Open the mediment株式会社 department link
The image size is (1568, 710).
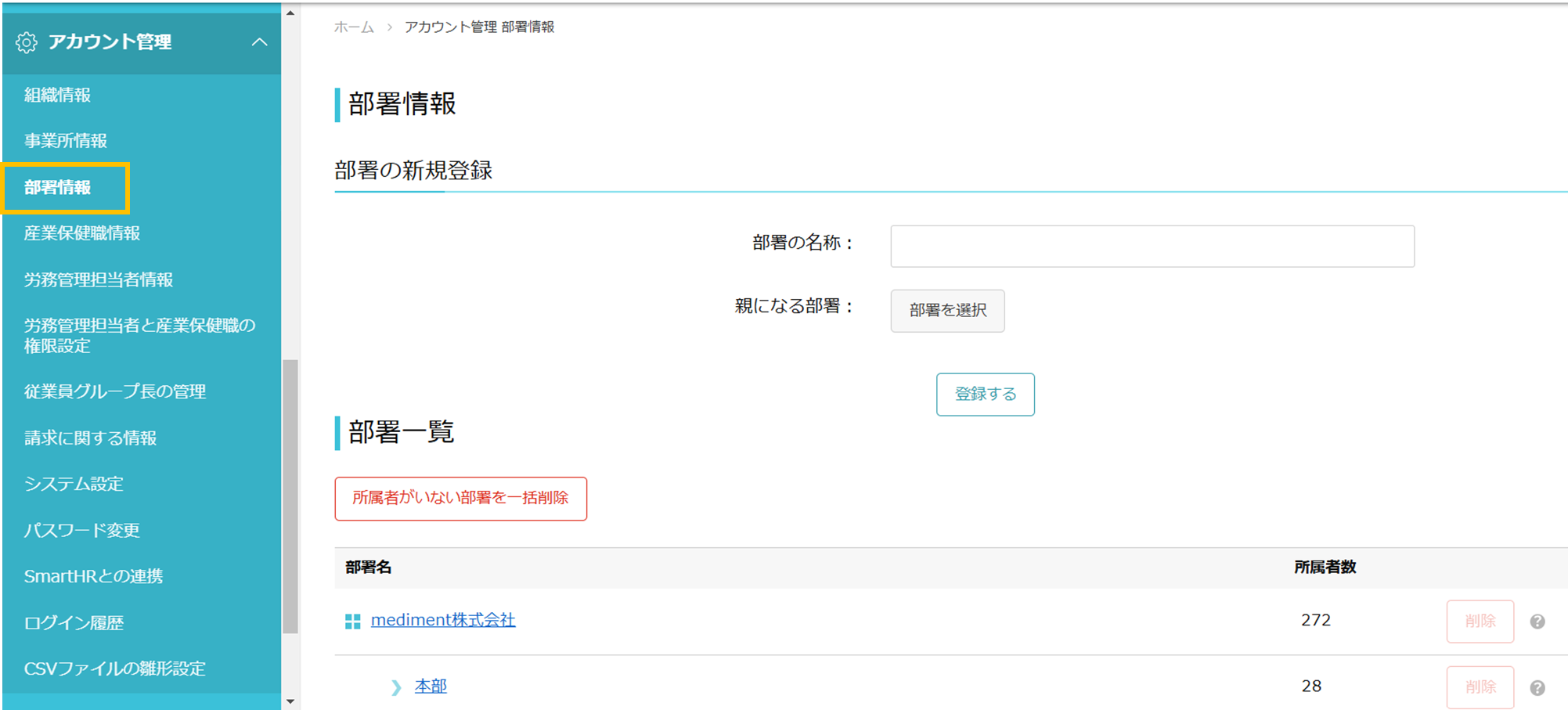point(443,620)
